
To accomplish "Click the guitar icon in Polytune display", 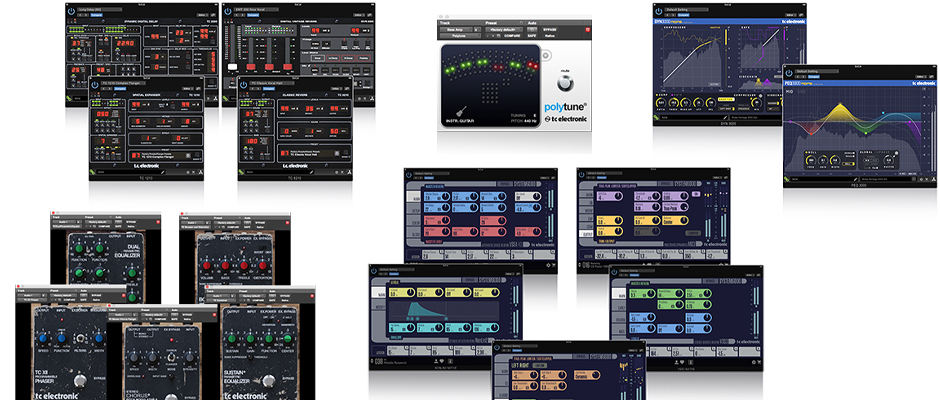I will click(x=462, y=112).
